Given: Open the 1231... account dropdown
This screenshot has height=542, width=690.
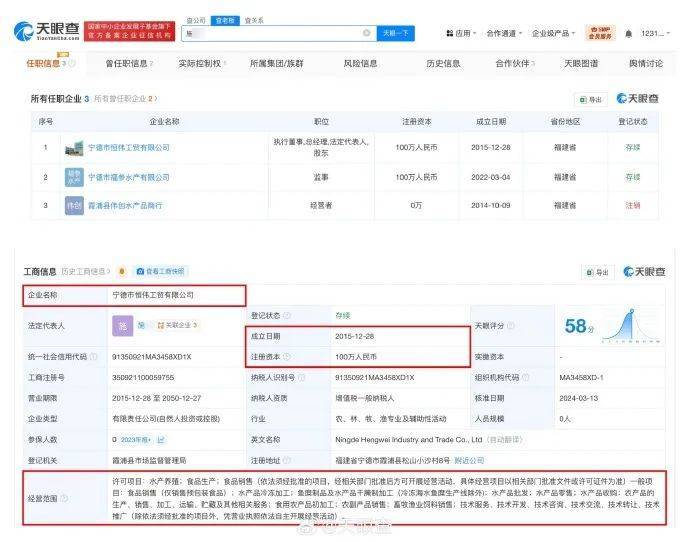Looking at the screenshot, I should coord(655,33).
